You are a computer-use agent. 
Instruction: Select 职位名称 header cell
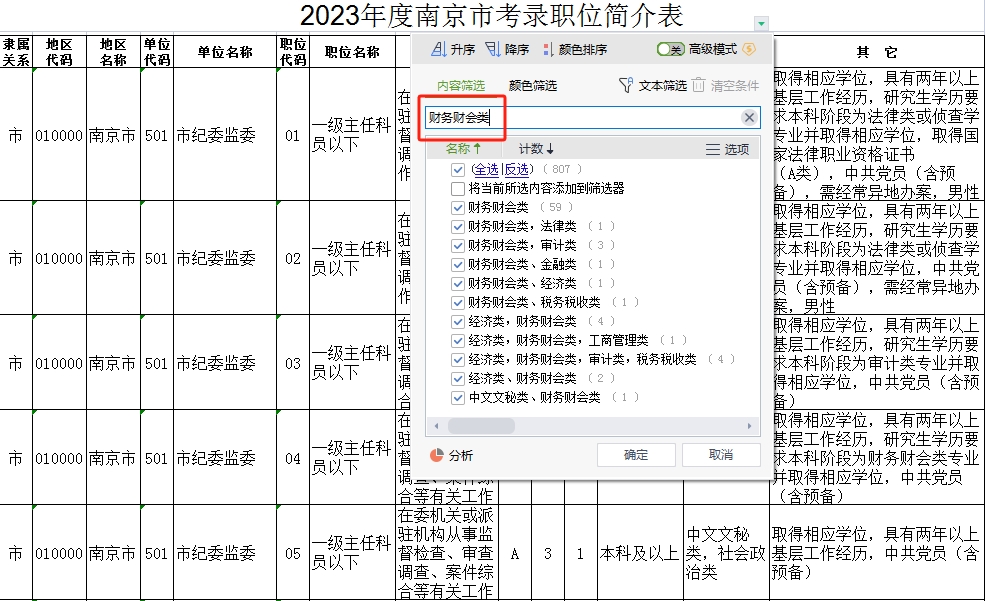pyautogui.click(x=352, y=51)
